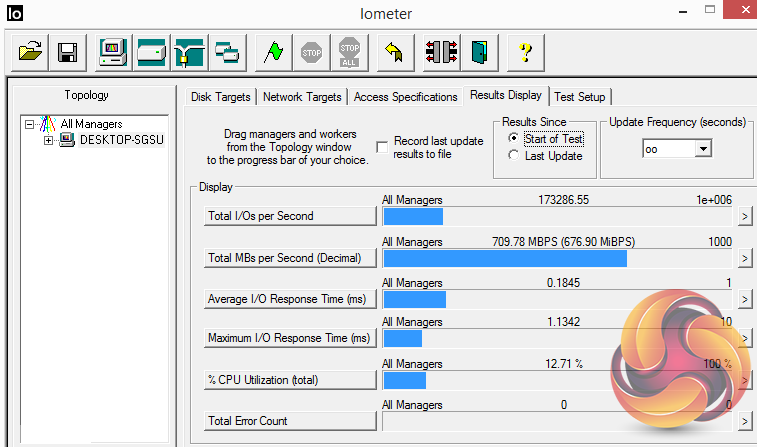Switch to Access Specifications tab
This screenshot has height=447, width=757.
click(x=406, y=97)
